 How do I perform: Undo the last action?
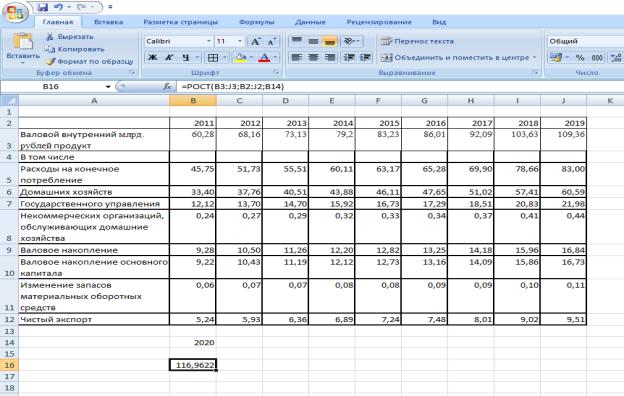[x=58, y=7]
